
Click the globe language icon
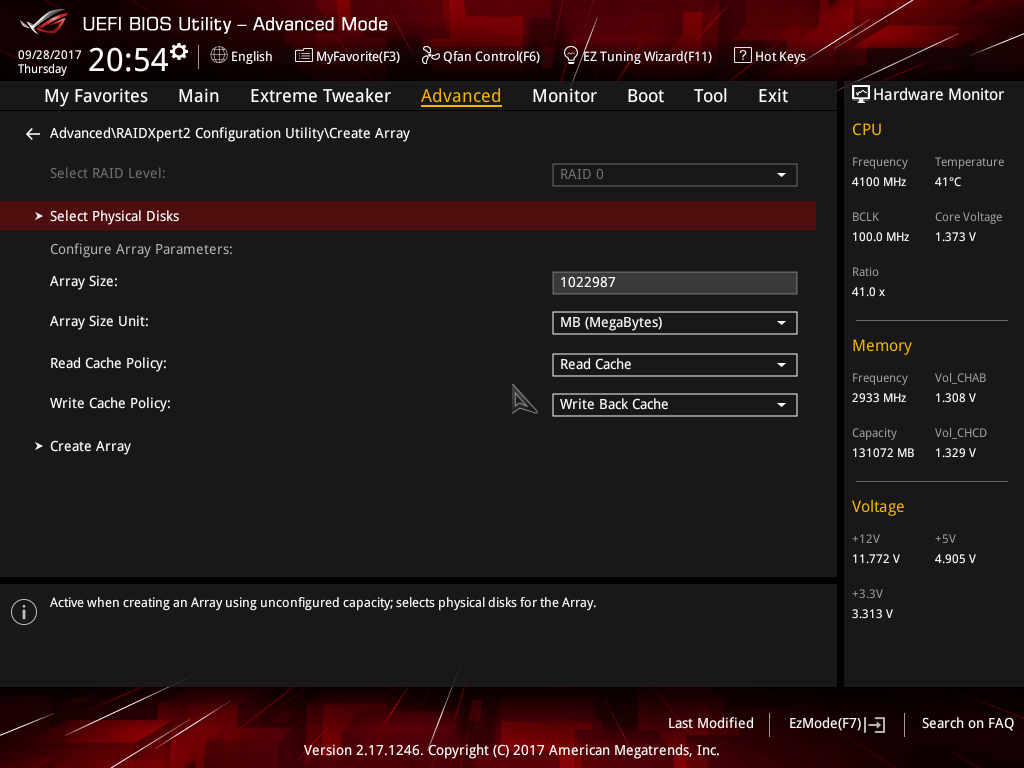coord(219,56)
